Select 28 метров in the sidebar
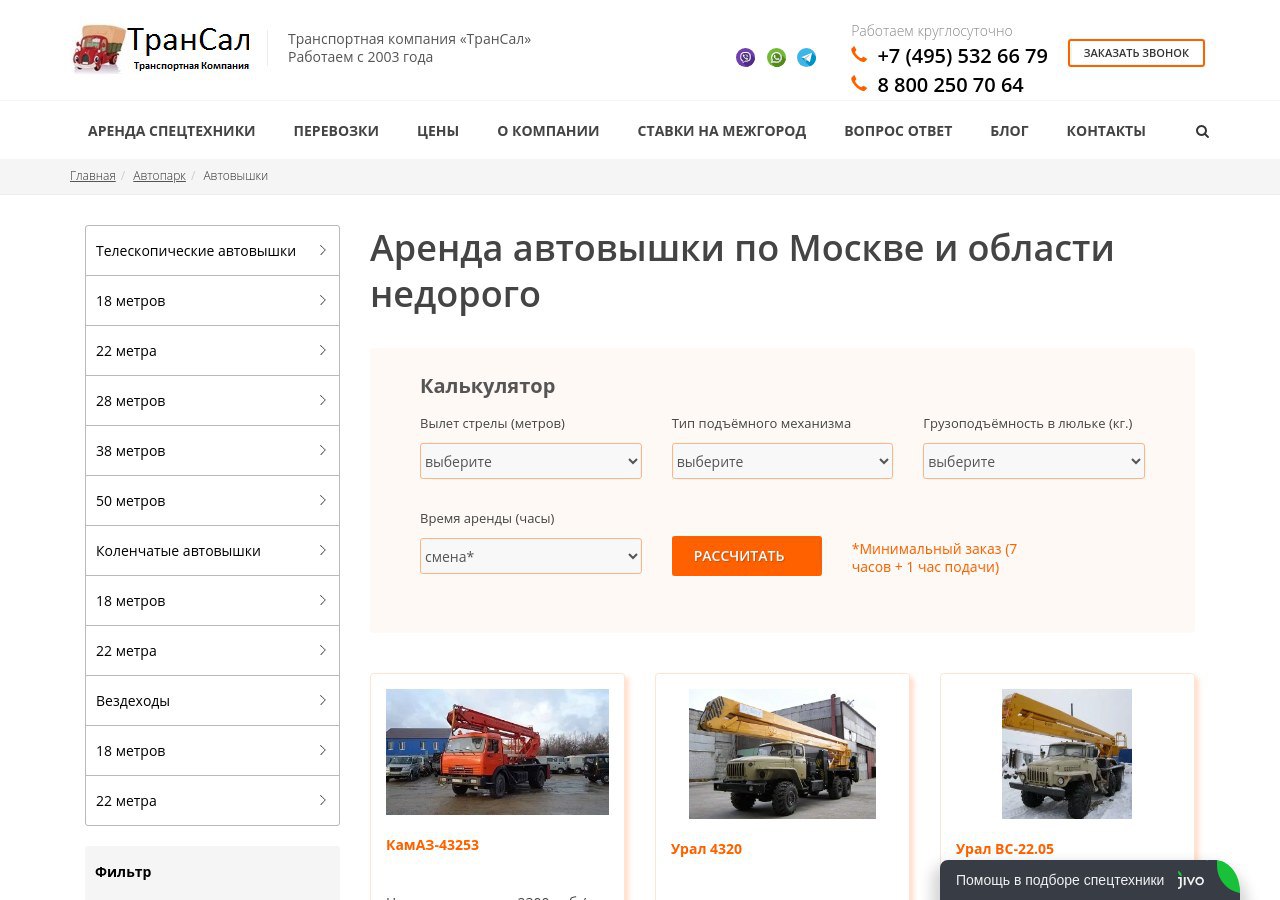1280x900 pixels. coord(212,401)
